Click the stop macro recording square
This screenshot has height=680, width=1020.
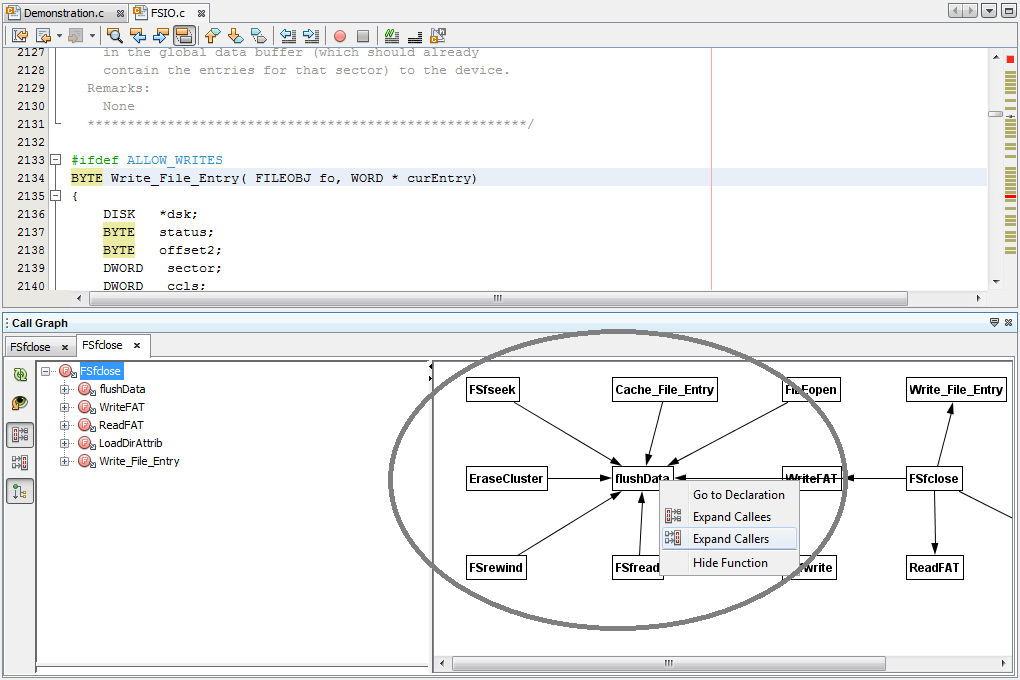tap(363, 35)
